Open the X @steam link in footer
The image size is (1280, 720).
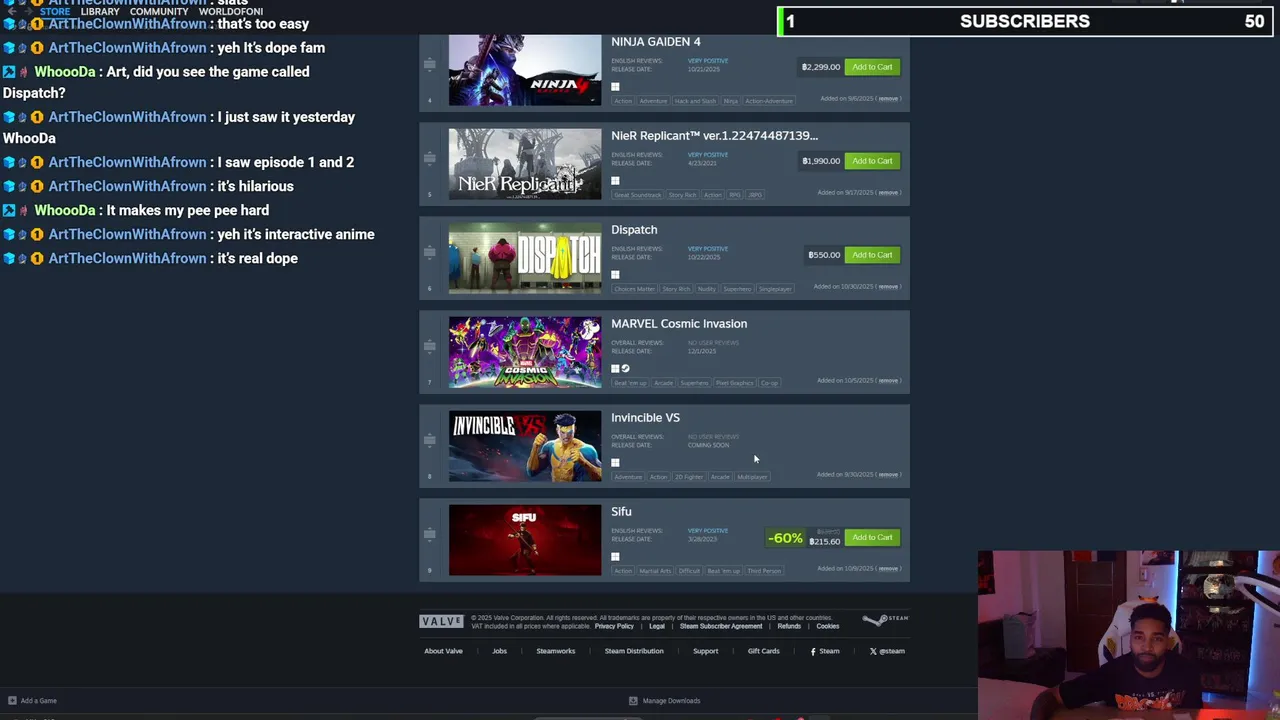pos(887,651)
